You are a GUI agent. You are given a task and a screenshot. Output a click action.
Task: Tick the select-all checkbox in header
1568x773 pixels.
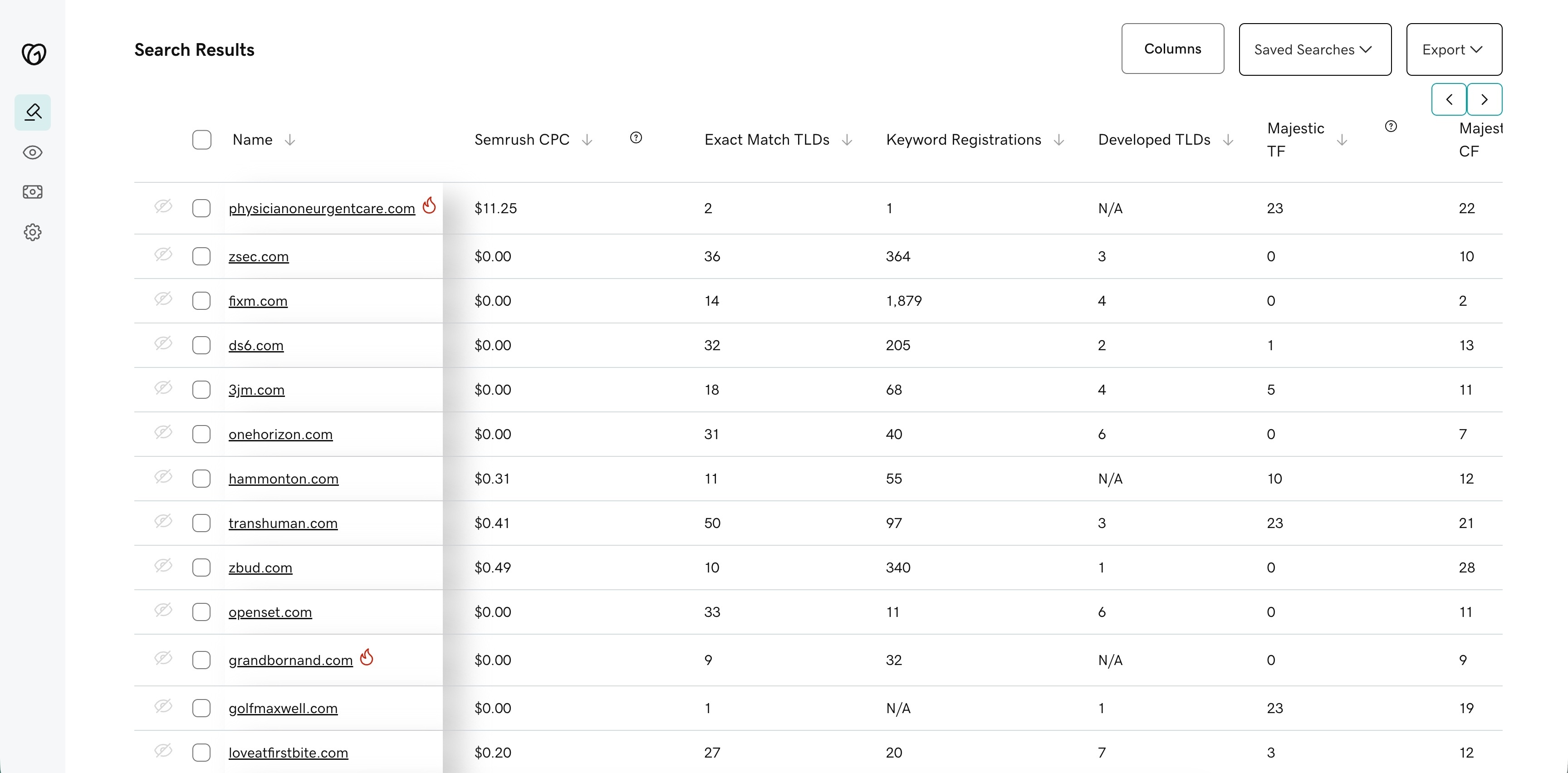[201, 139]
